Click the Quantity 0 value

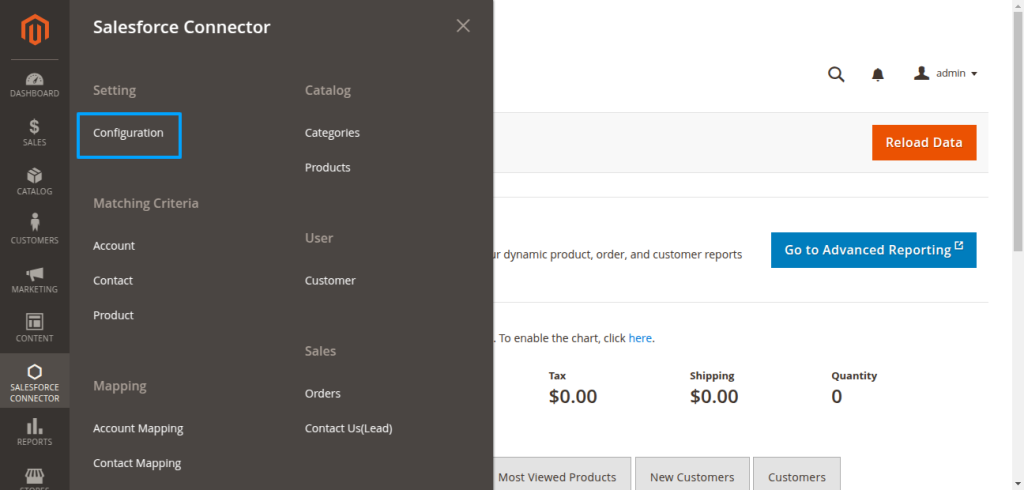tap(837, 397)
